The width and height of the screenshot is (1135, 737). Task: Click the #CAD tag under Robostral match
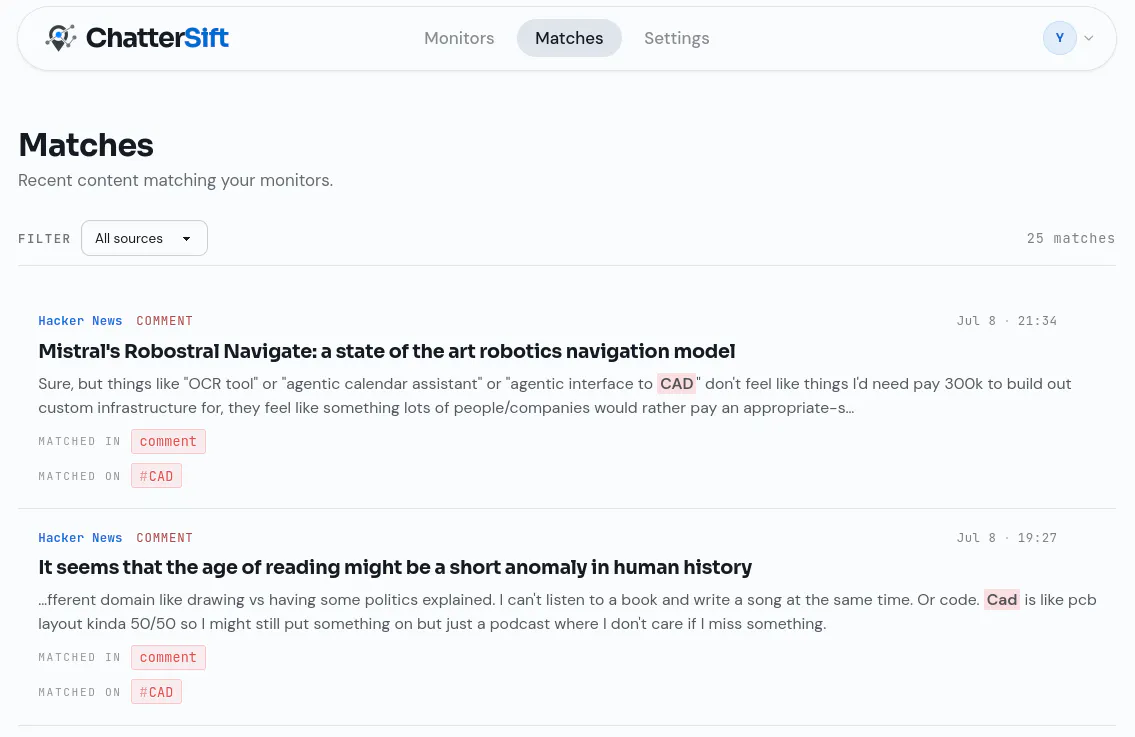pyautogui.click(x=156, y=476)
